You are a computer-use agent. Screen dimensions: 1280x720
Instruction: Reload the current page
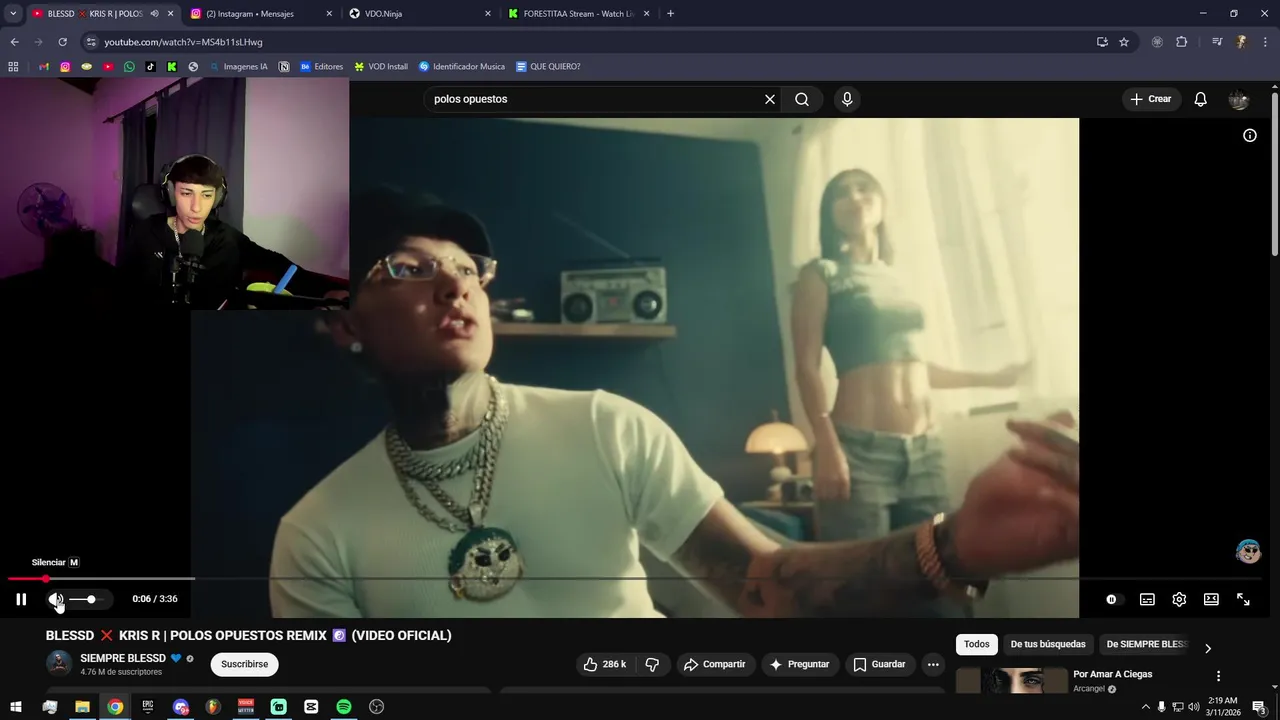tap(62, 42)
